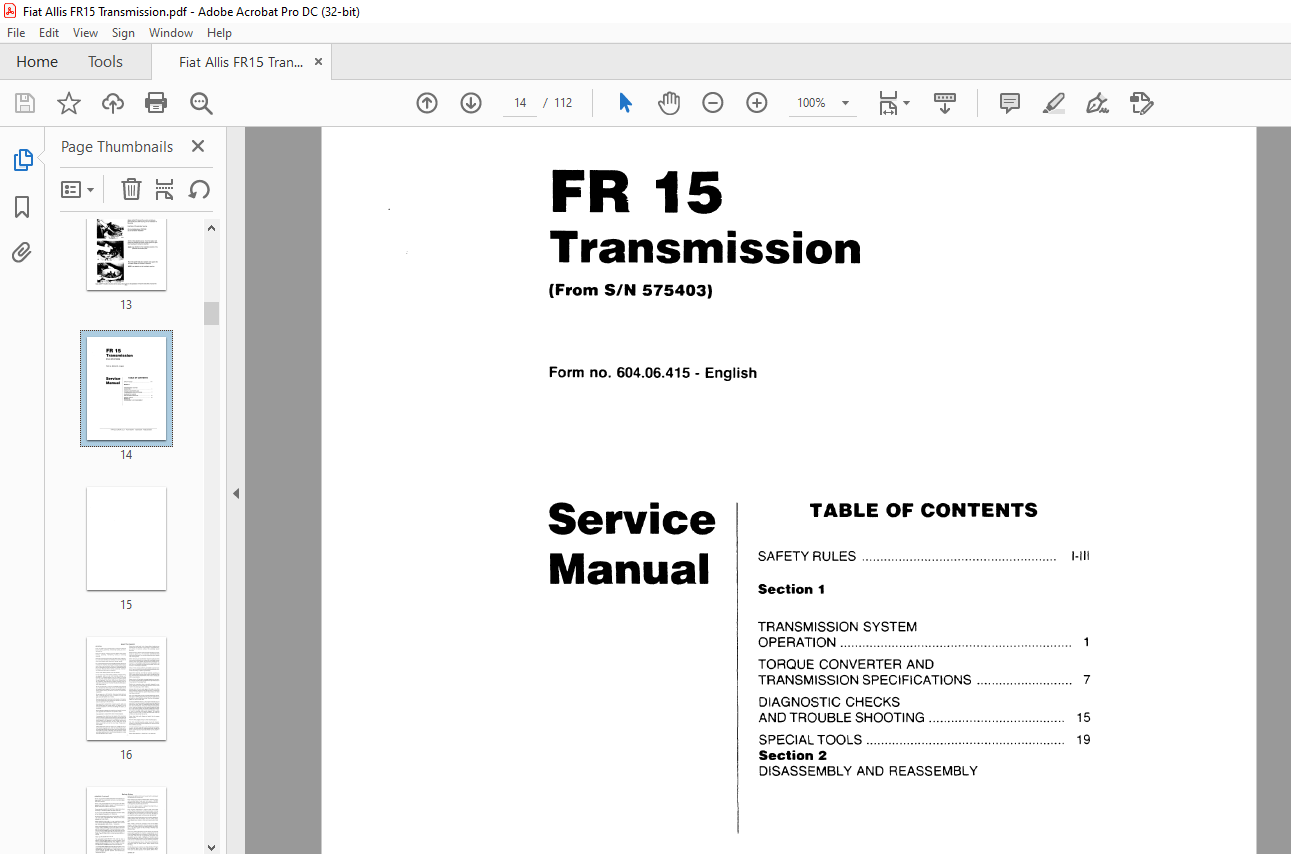The image size is (1291, 854).
Task: Open the File menu
Action: (16, 33)
